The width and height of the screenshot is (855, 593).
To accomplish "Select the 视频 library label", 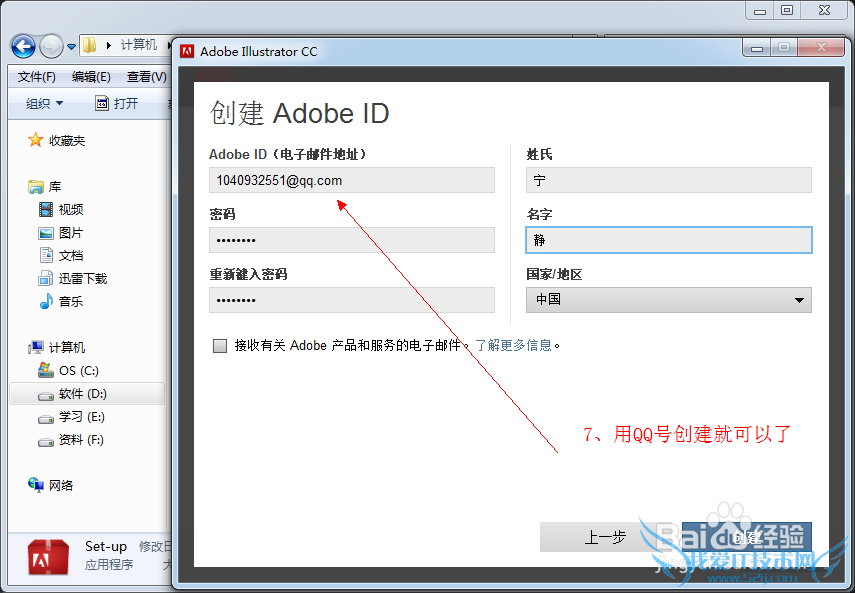I will pyautogui.click(x=71, y=209).
